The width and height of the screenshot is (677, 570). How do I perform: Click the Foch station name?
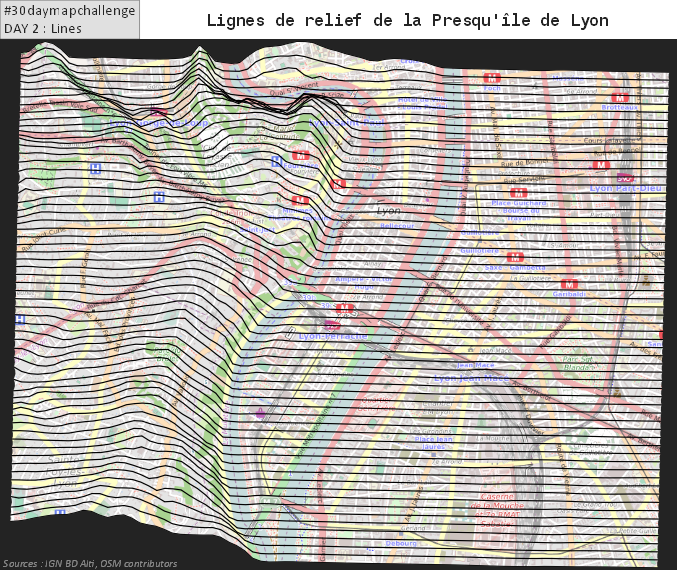coord(492,88)
